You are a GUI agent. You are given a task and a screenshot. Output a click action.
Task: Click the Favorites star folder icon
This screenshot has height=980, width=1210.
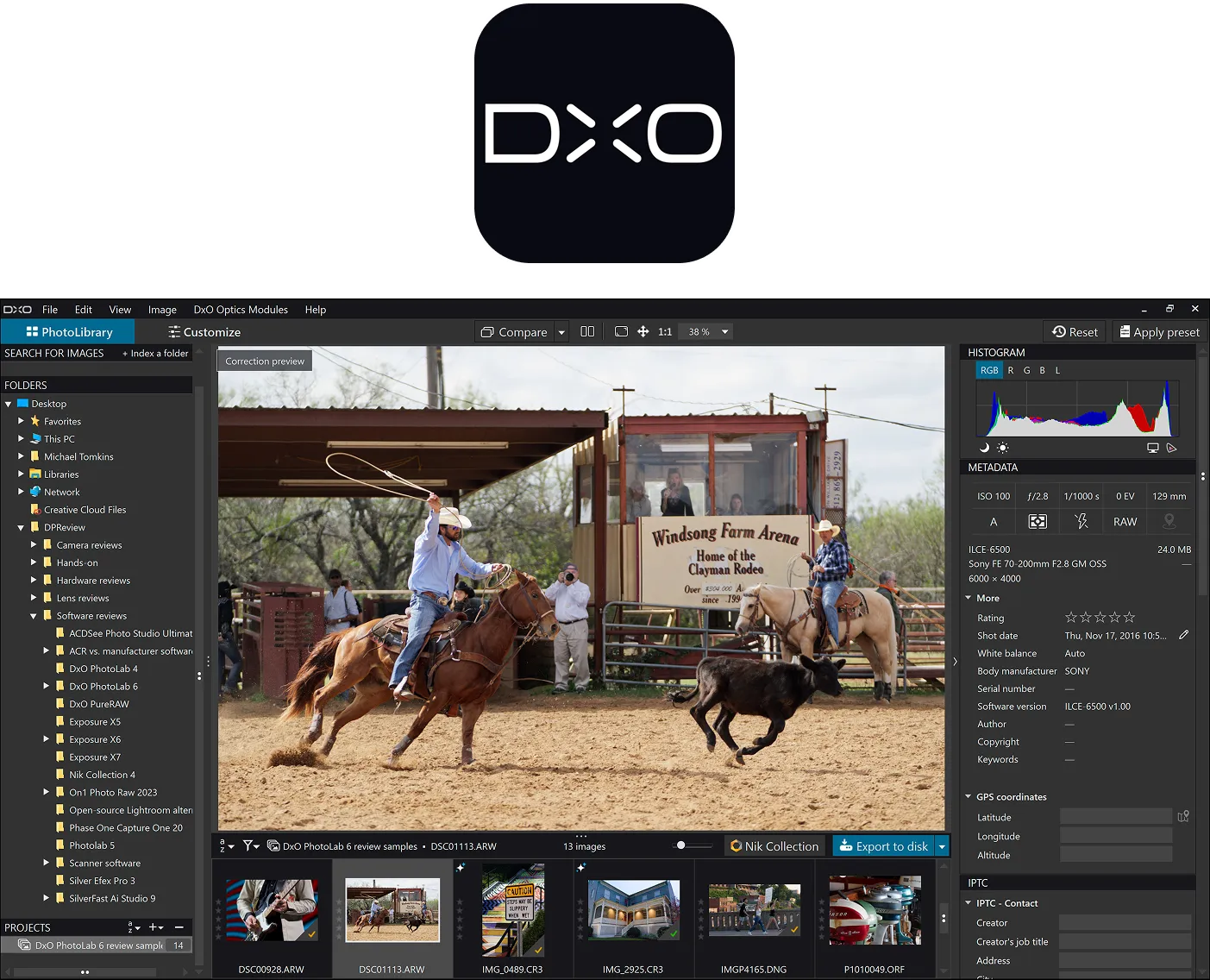(35, 421)
